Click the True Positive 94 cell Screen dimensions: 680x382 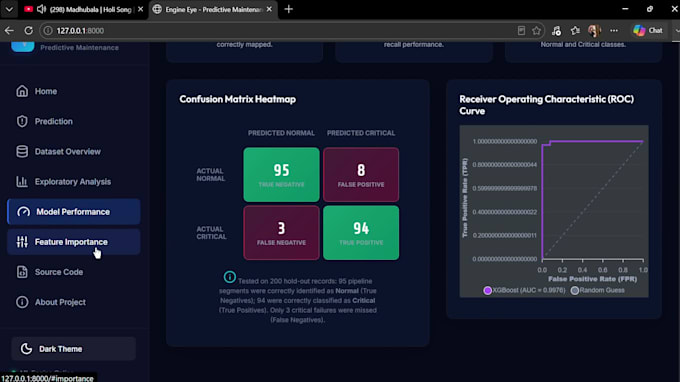coord(361,233)
